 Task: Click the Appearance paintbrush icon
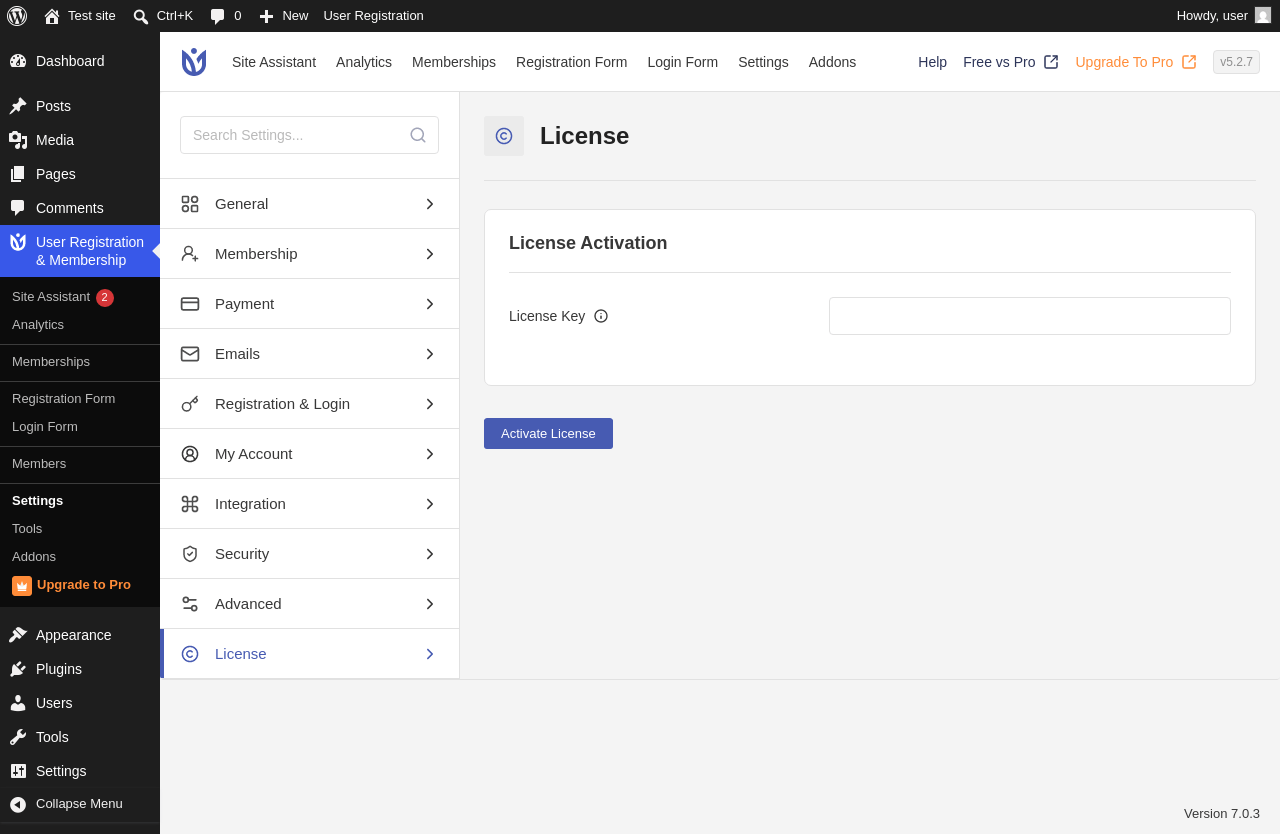(18, 635)
